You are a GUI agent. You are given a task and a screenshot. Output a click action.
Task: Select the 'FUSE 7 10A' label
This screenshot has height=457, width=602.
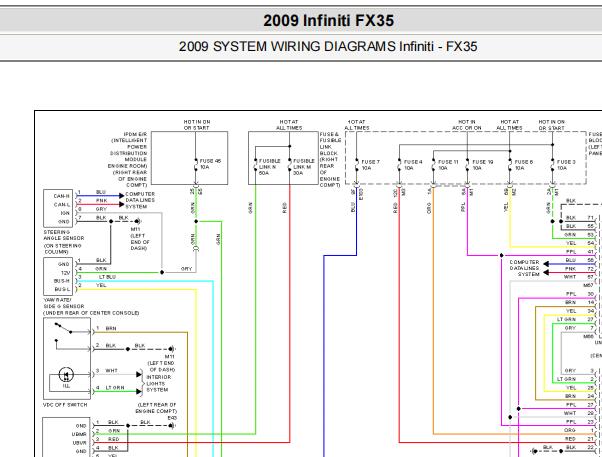(370, 165)
